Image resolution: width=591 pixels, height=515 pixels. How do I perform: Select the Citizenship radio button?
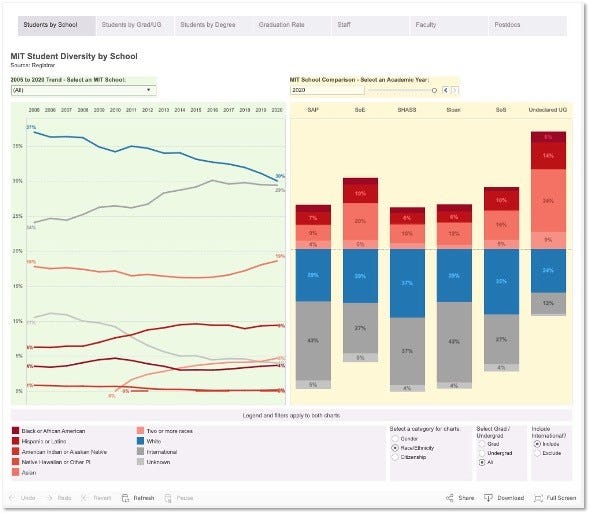point(395,457)
